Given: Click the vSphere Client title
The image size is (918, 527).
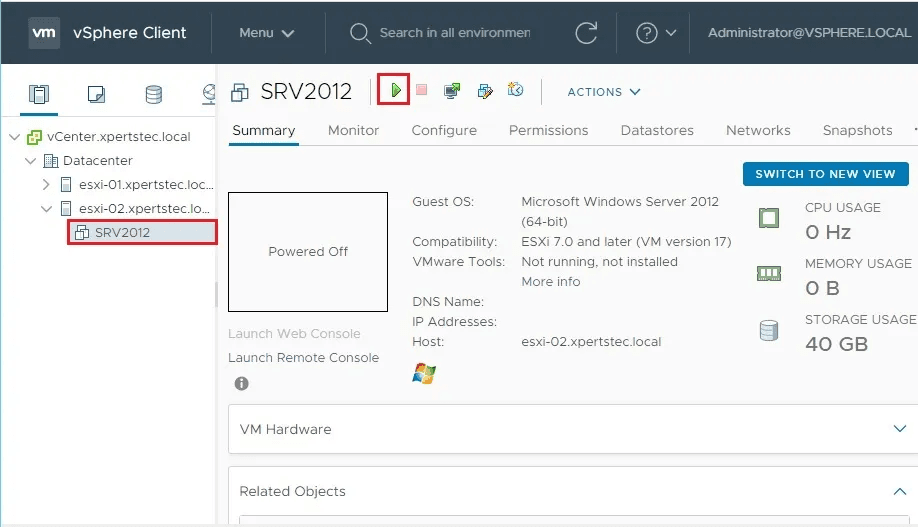Looking at the screenshot, I should click(x=129, y=33).
